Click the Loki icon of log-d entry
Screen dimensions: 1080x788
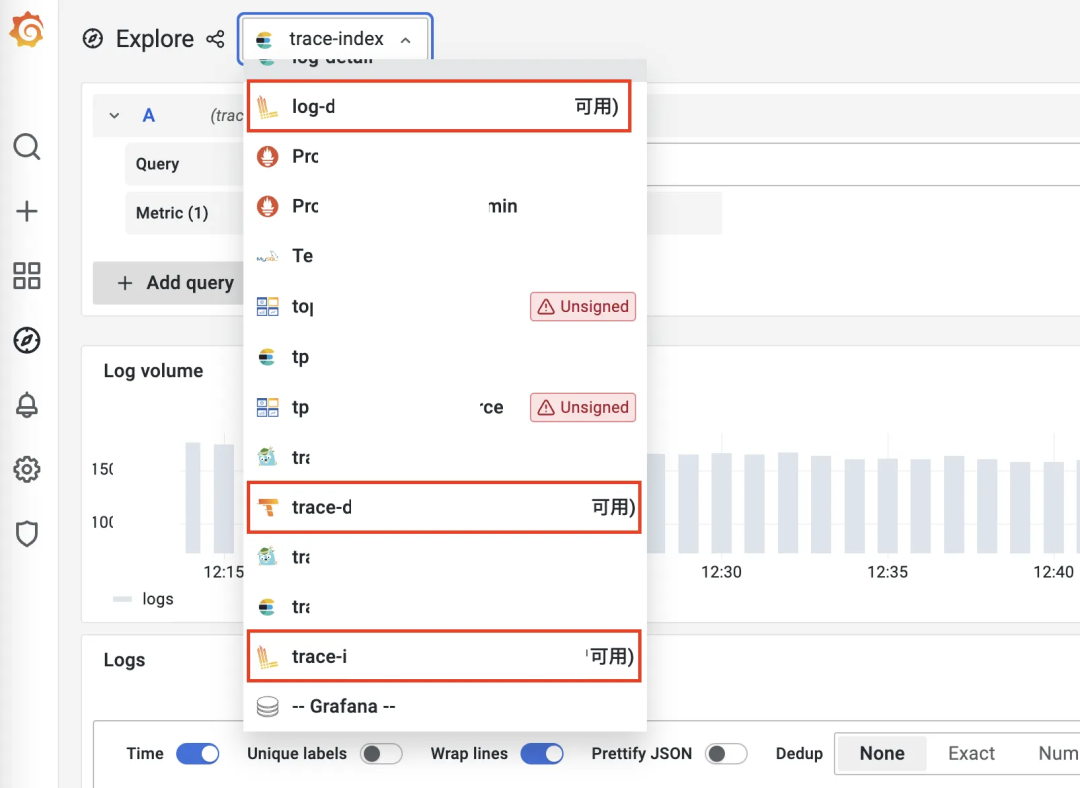(267, 107)
